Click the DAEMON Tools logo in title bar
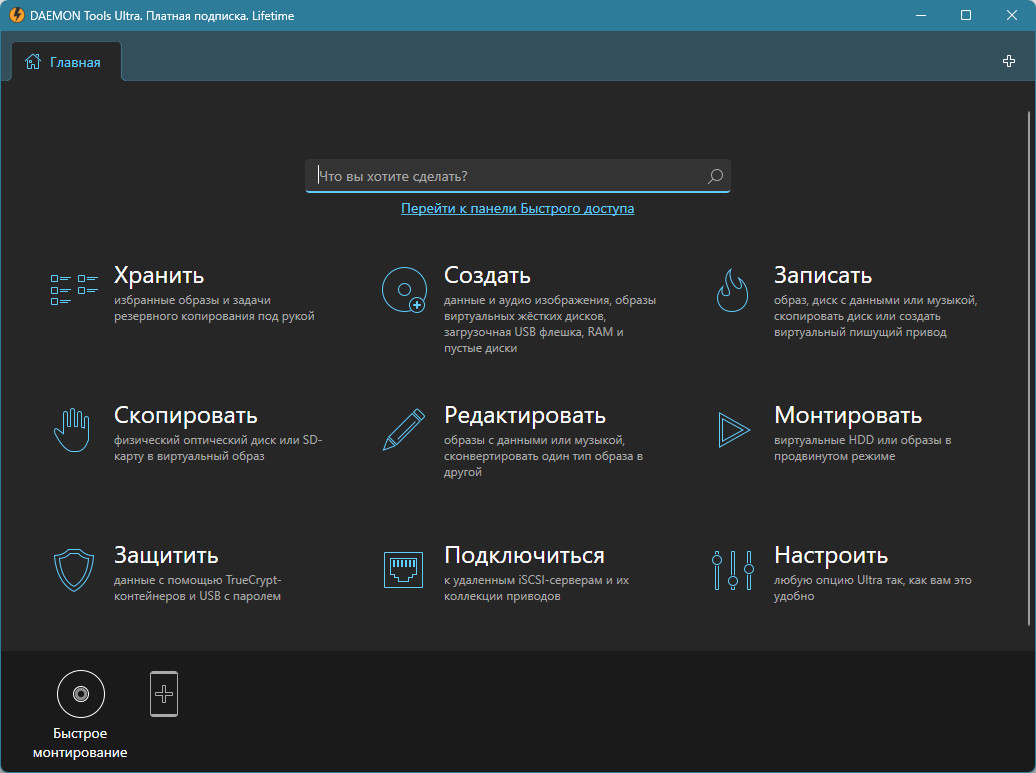 [17, 15]
